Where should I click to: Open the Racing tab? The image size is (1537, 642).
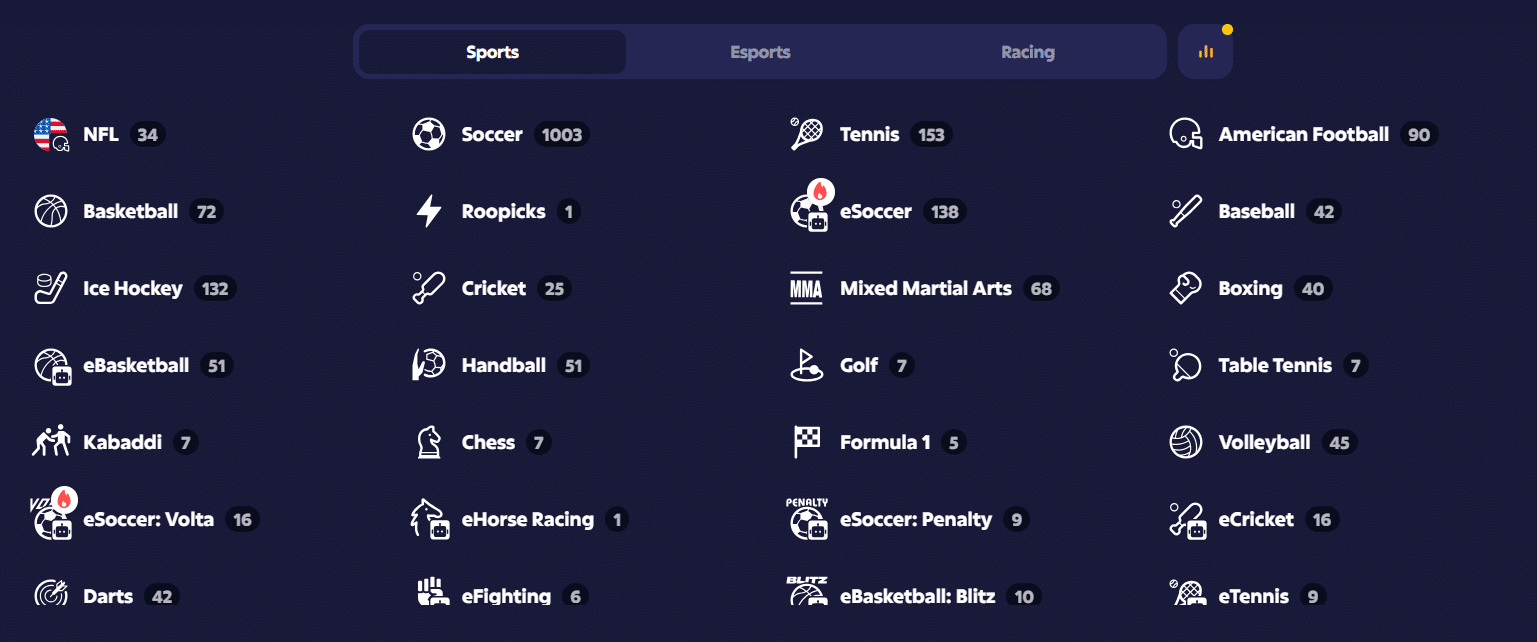point(1027,51)
